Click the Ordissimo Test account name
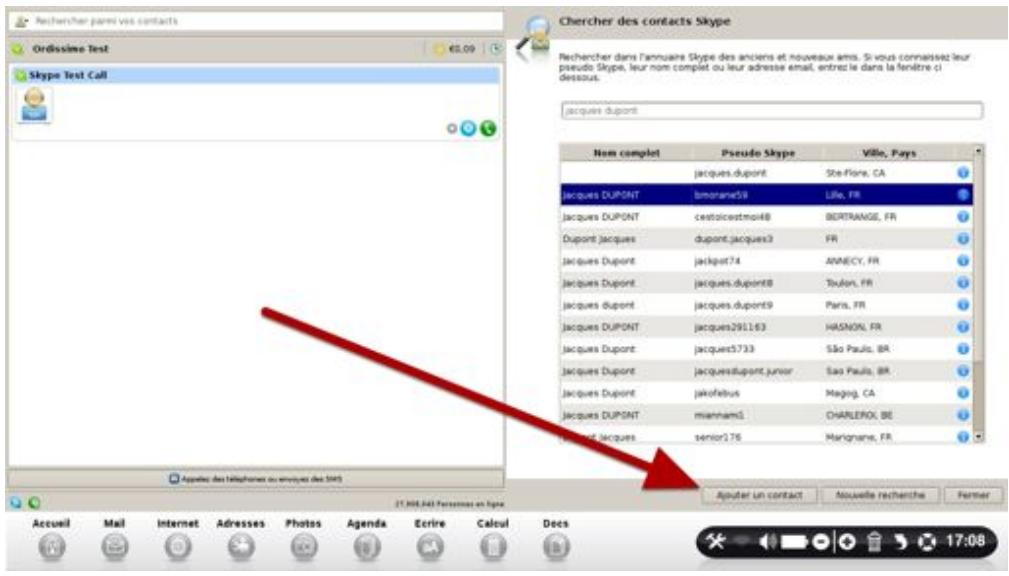 click(70, 49)
